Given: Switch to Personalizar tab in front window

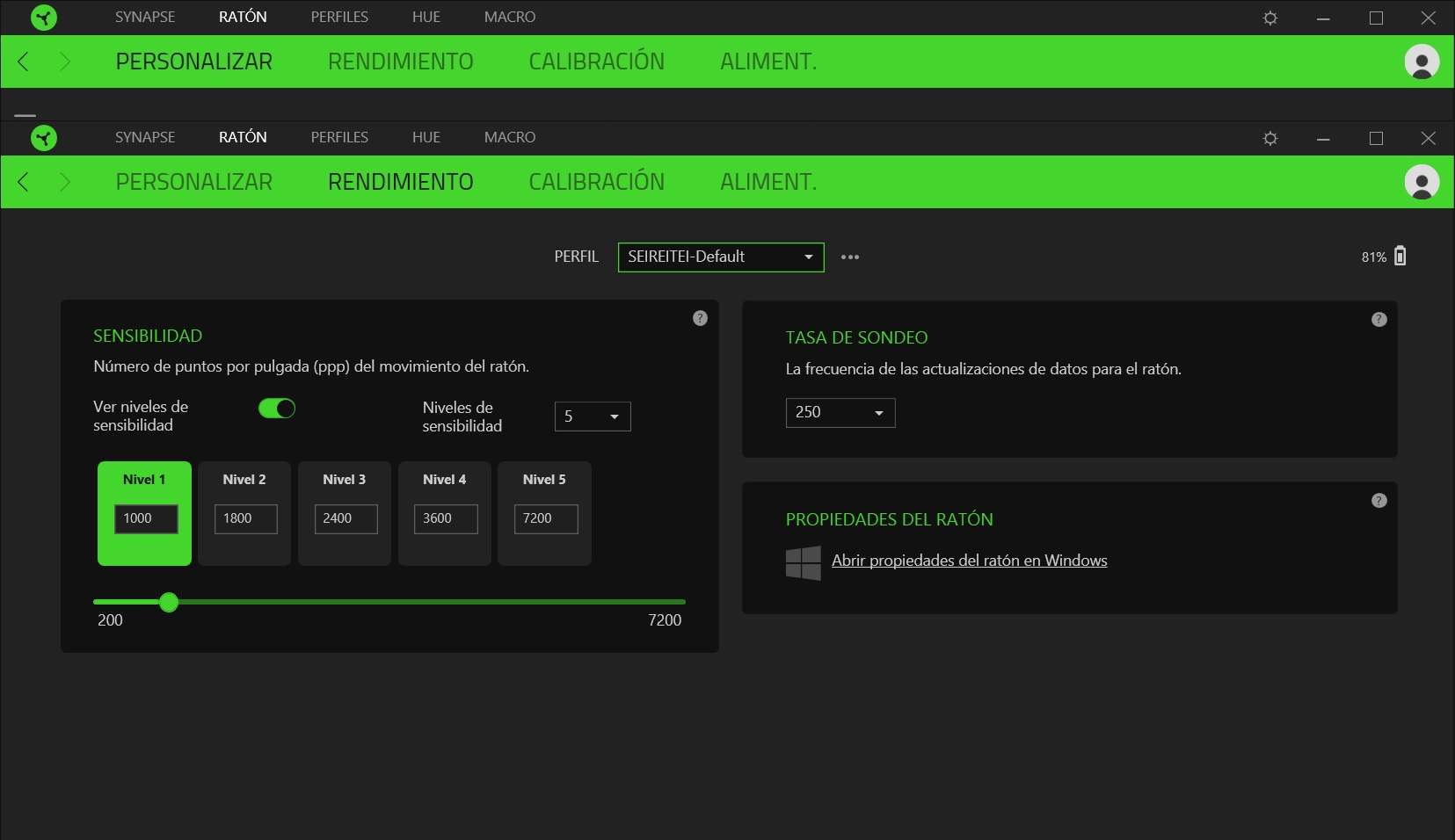Looking at the screenshot, I should (x=194, y=182).
